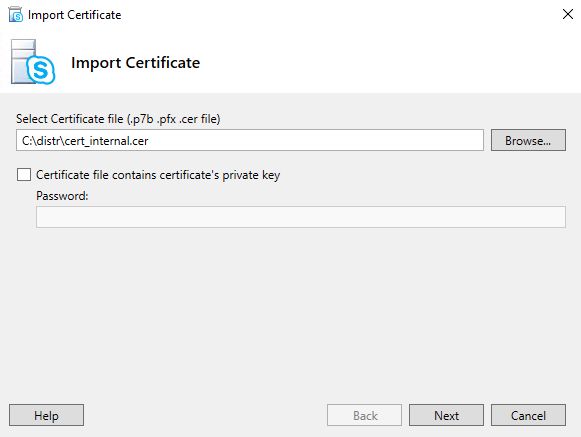Focus the Password text box
Screen dimensions: 581x437
click(301, 217)
